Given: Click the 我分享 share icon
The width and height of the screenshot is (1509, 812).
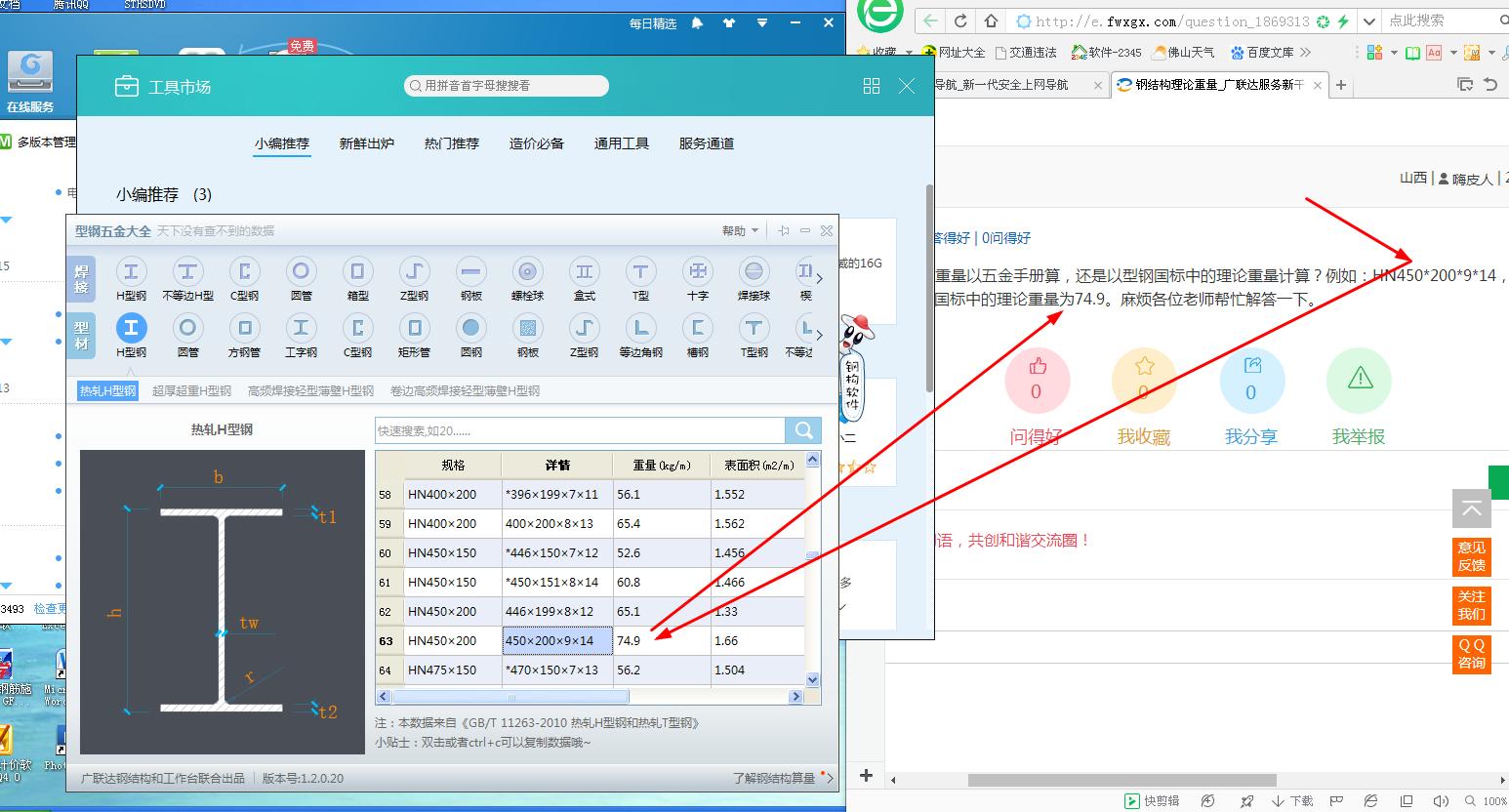Looking at the screenshot, I should [x=1252, y=366].
